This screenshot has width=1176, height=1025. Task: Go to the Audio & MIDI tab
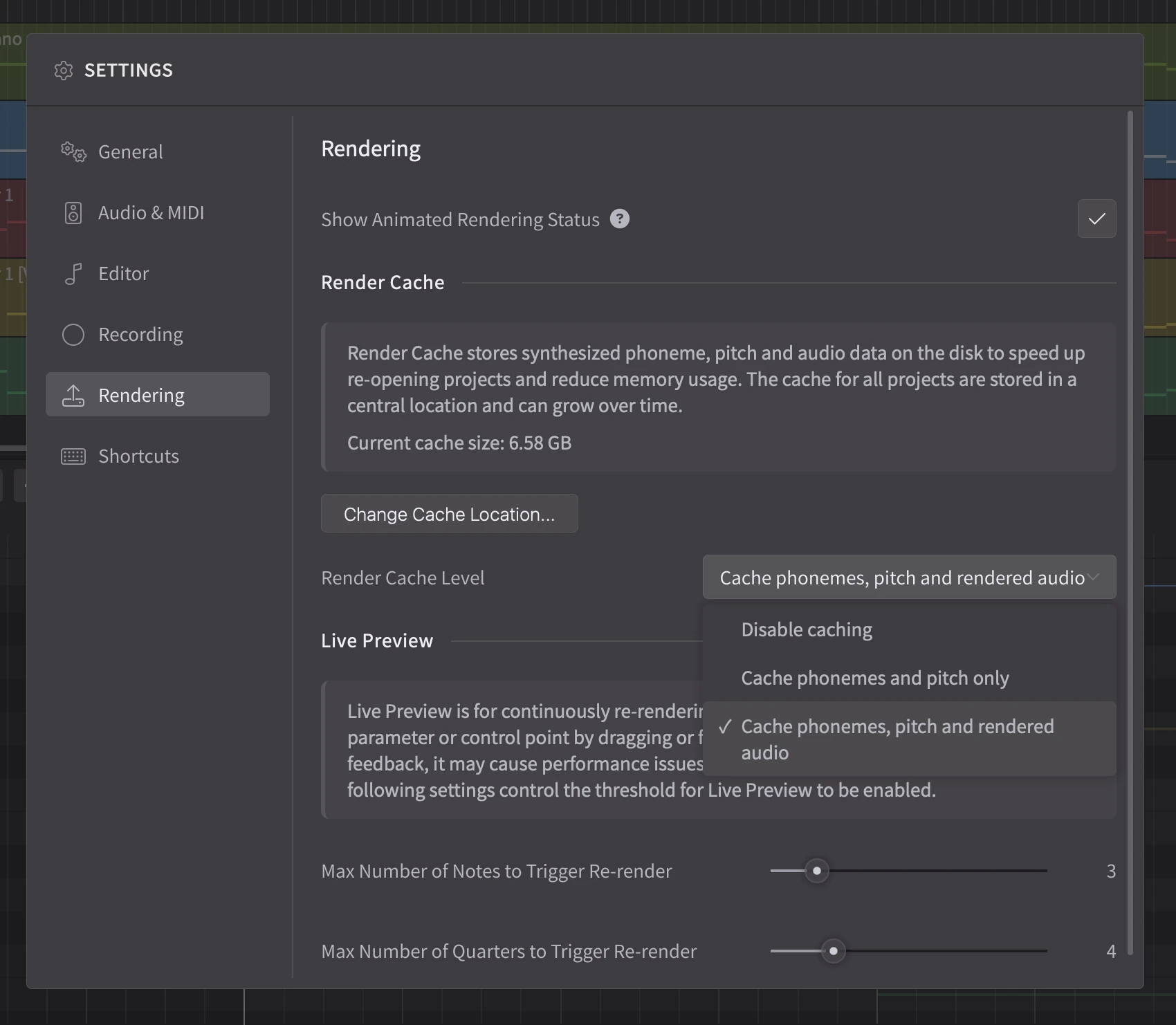tap(151, 213)
